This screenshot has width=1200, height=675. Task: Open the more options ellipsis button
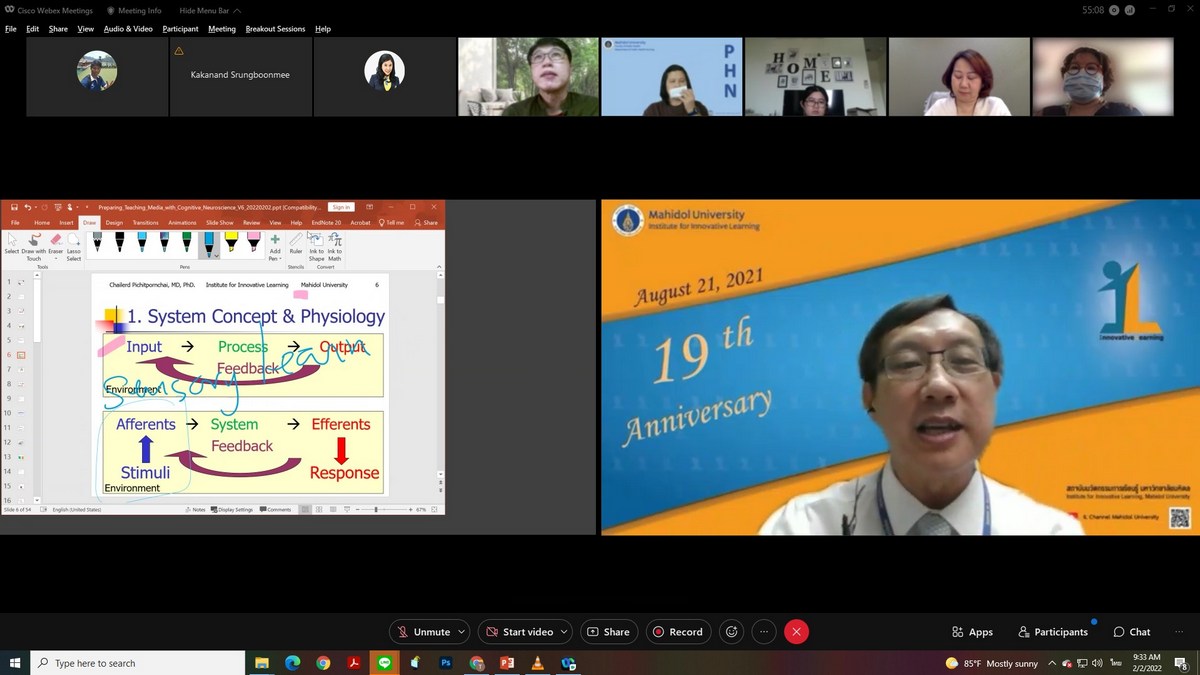764,632
